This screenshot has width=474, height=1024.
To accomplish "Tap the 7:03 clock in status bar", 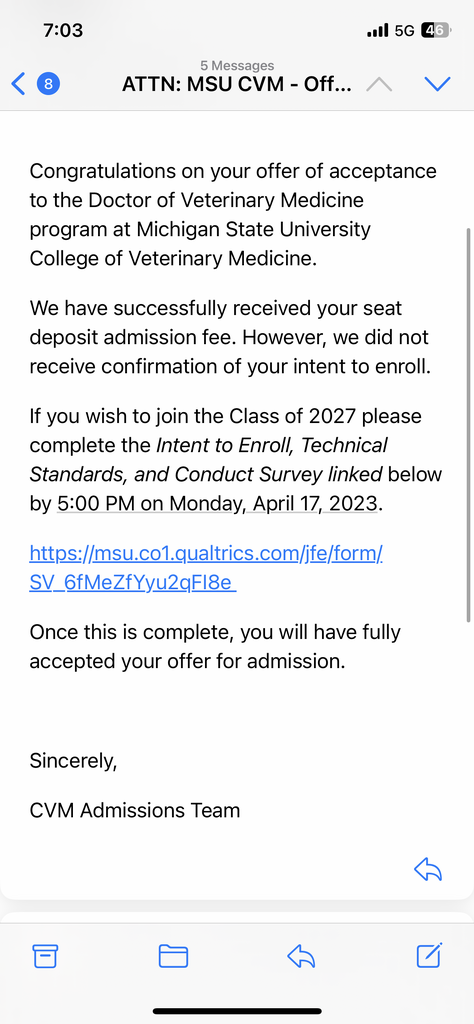I will 63,30.
